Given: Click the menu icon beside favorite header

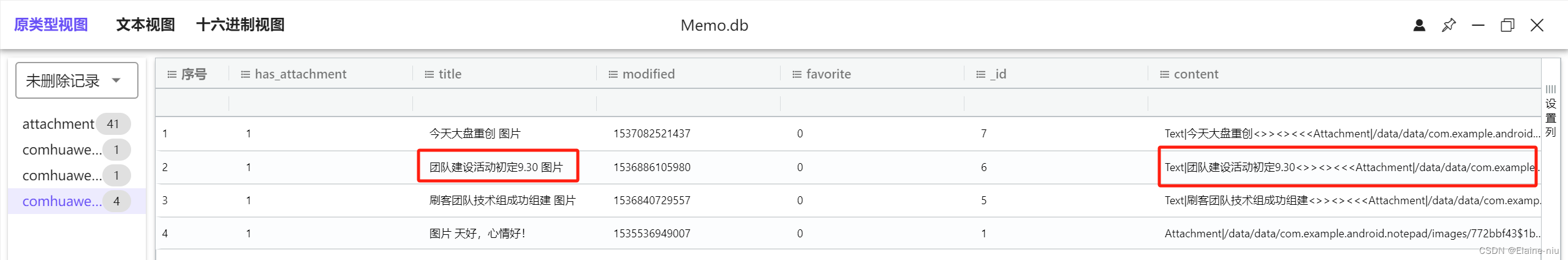Looking at the screenshot, I should [x=797, y=74].
